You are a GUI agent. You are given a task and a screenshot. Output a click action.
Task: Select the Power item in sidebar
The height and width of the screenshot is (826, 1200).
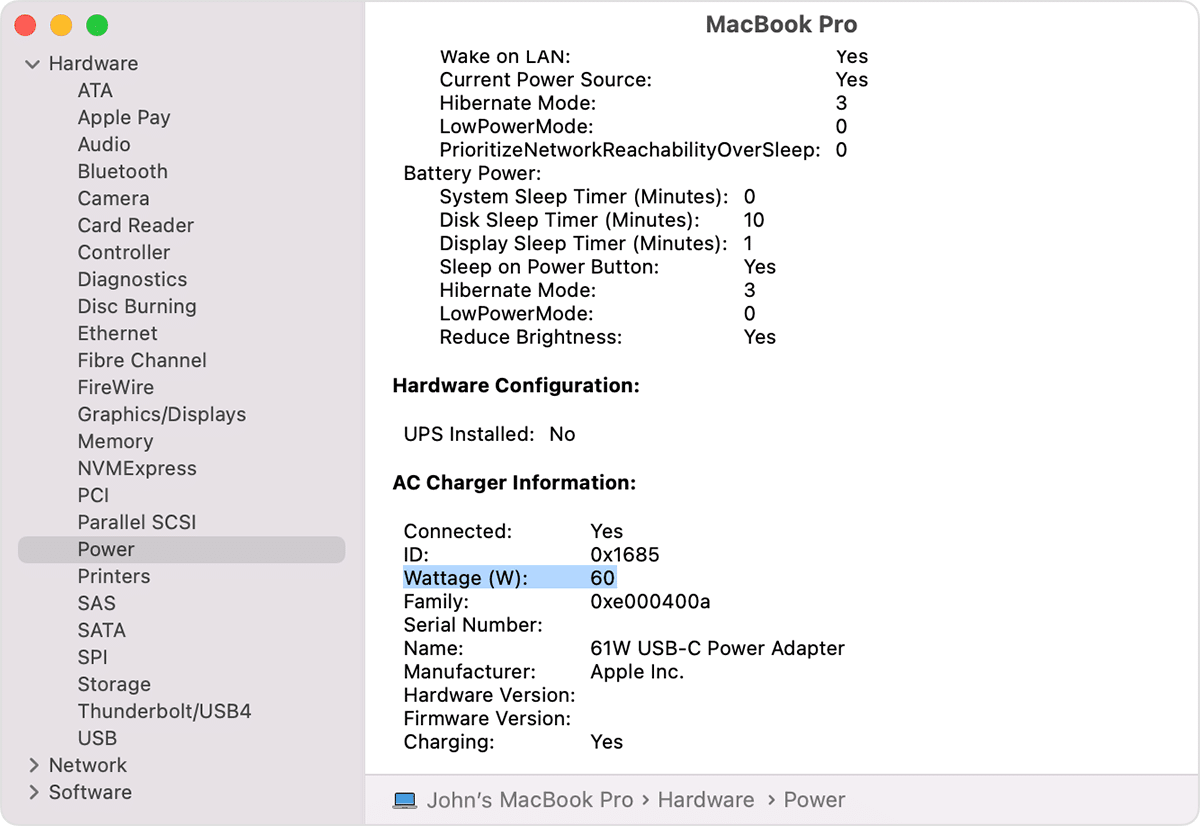[x=106, y=550]
